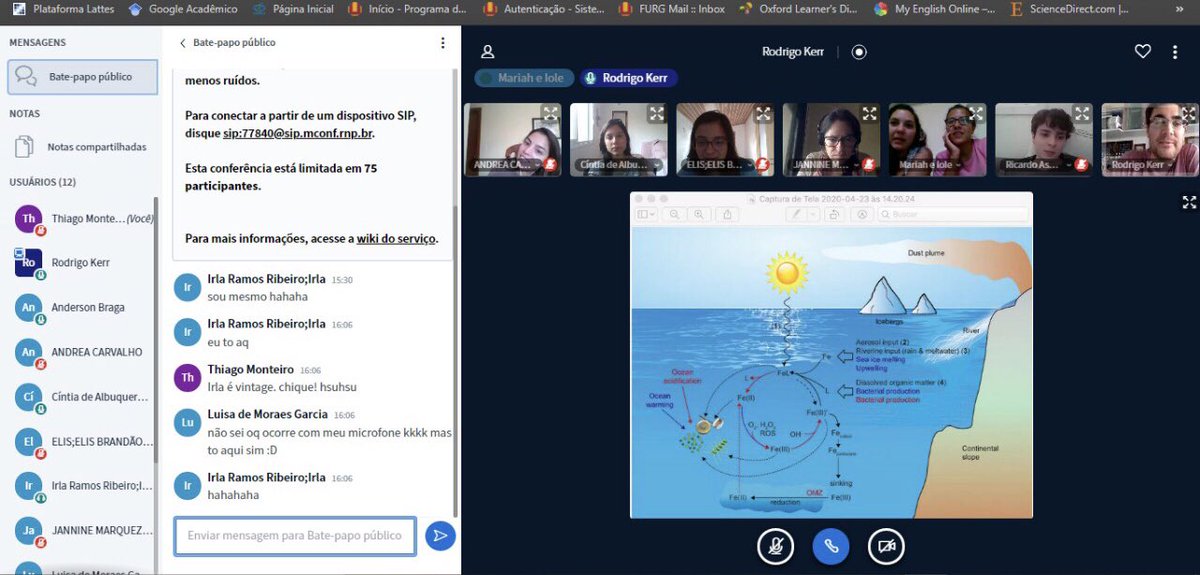This screenshot has width=1200, height=575.
Task: Open Google Acadêmico bookmark
Action: pos(184,9)
